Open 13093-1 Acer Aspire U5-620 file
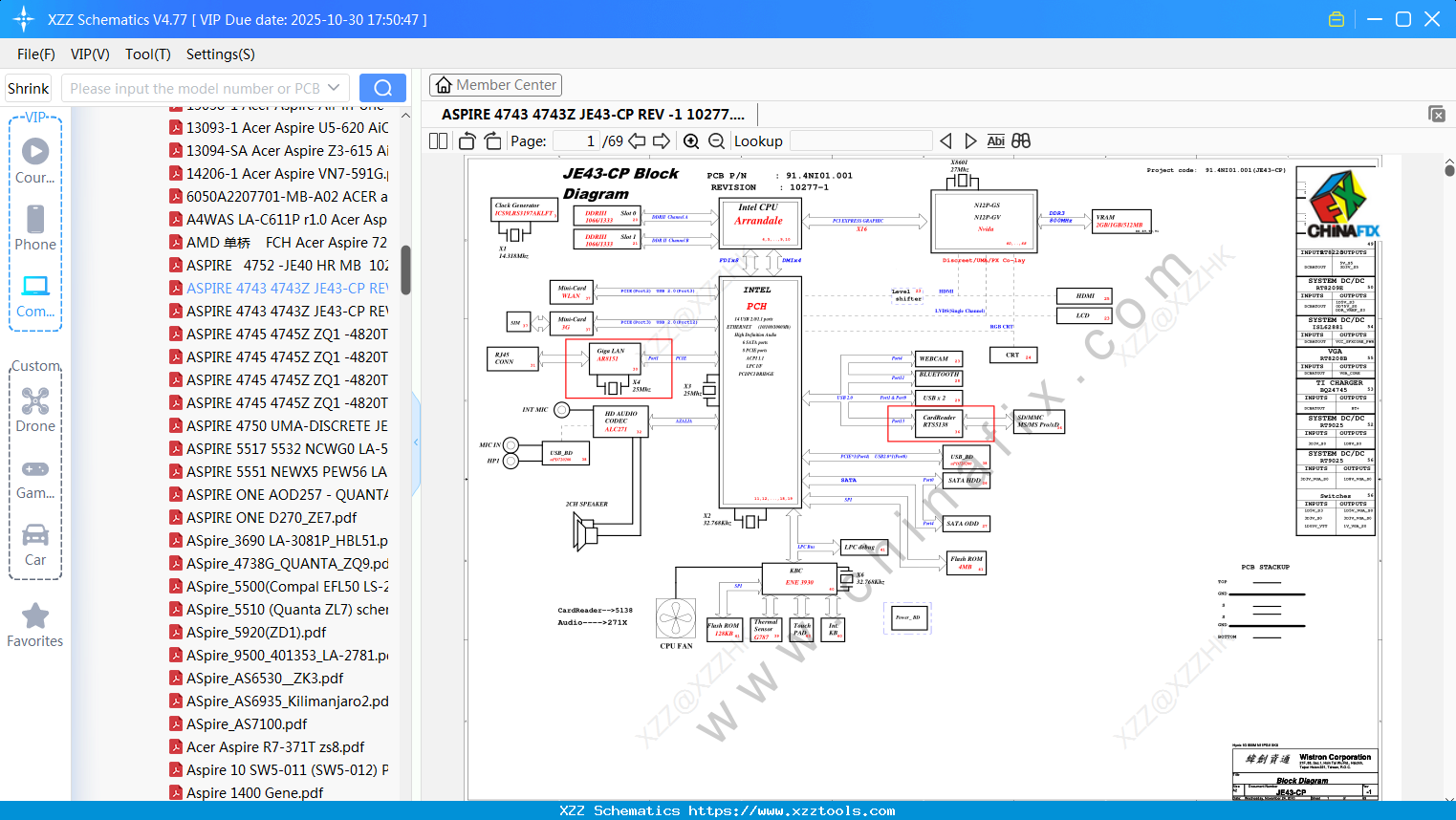 (279, 127)
